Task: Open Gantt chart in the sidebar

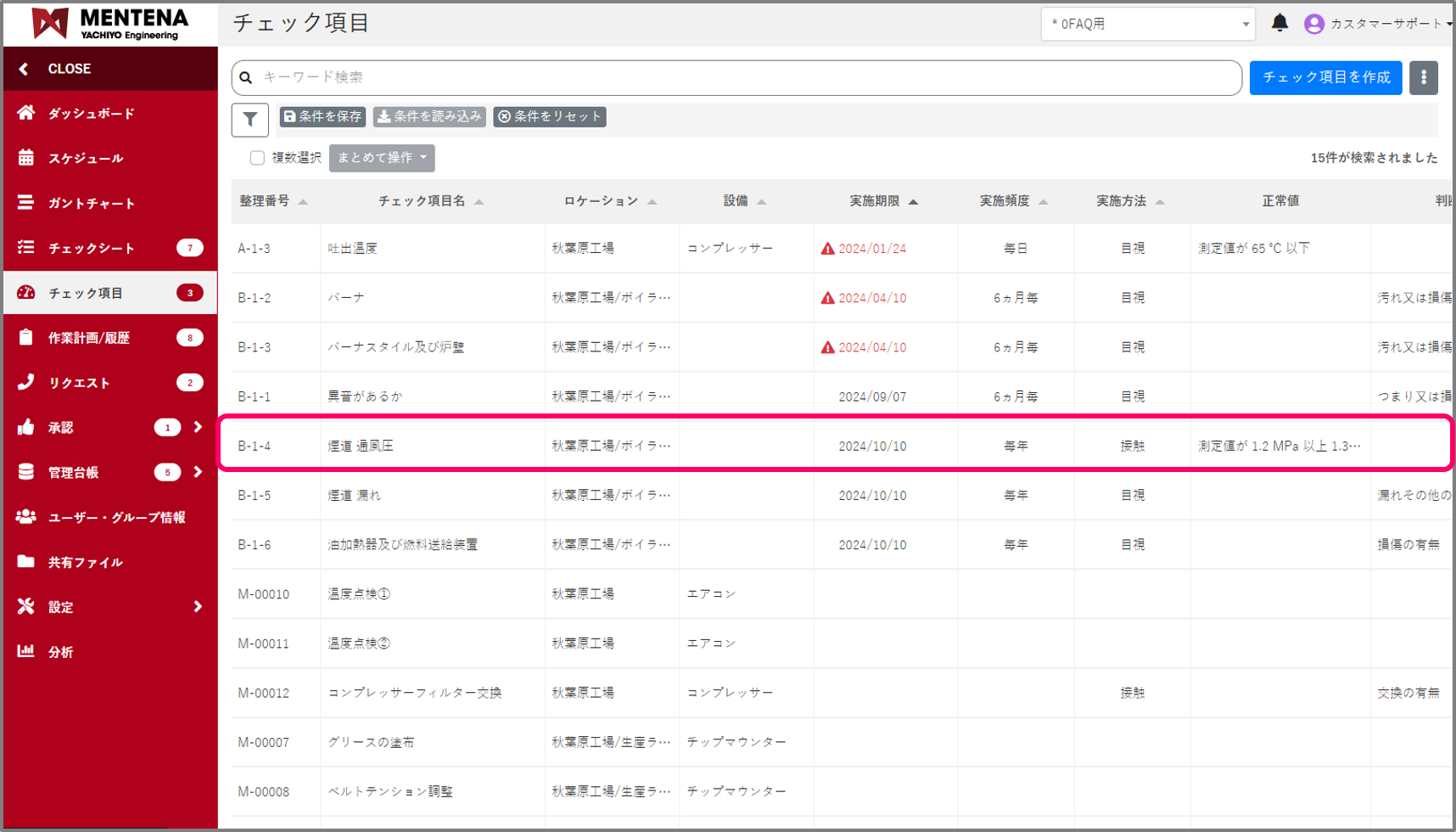Action: coord(91,203)
